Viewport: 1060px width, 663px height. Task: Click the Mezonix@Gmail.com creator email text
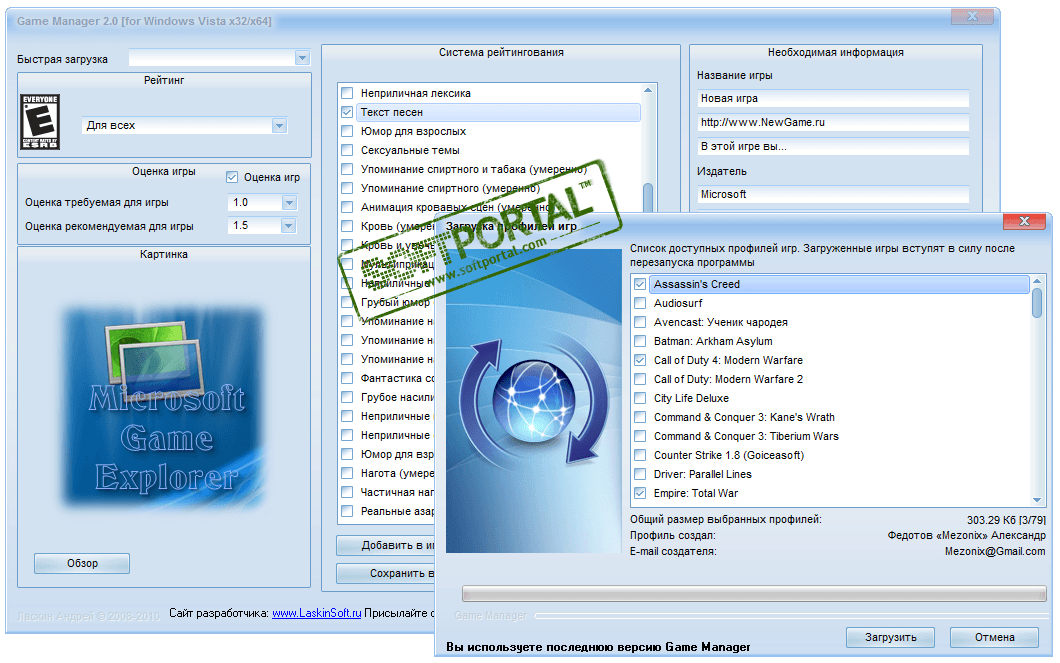tap(995, 551)
